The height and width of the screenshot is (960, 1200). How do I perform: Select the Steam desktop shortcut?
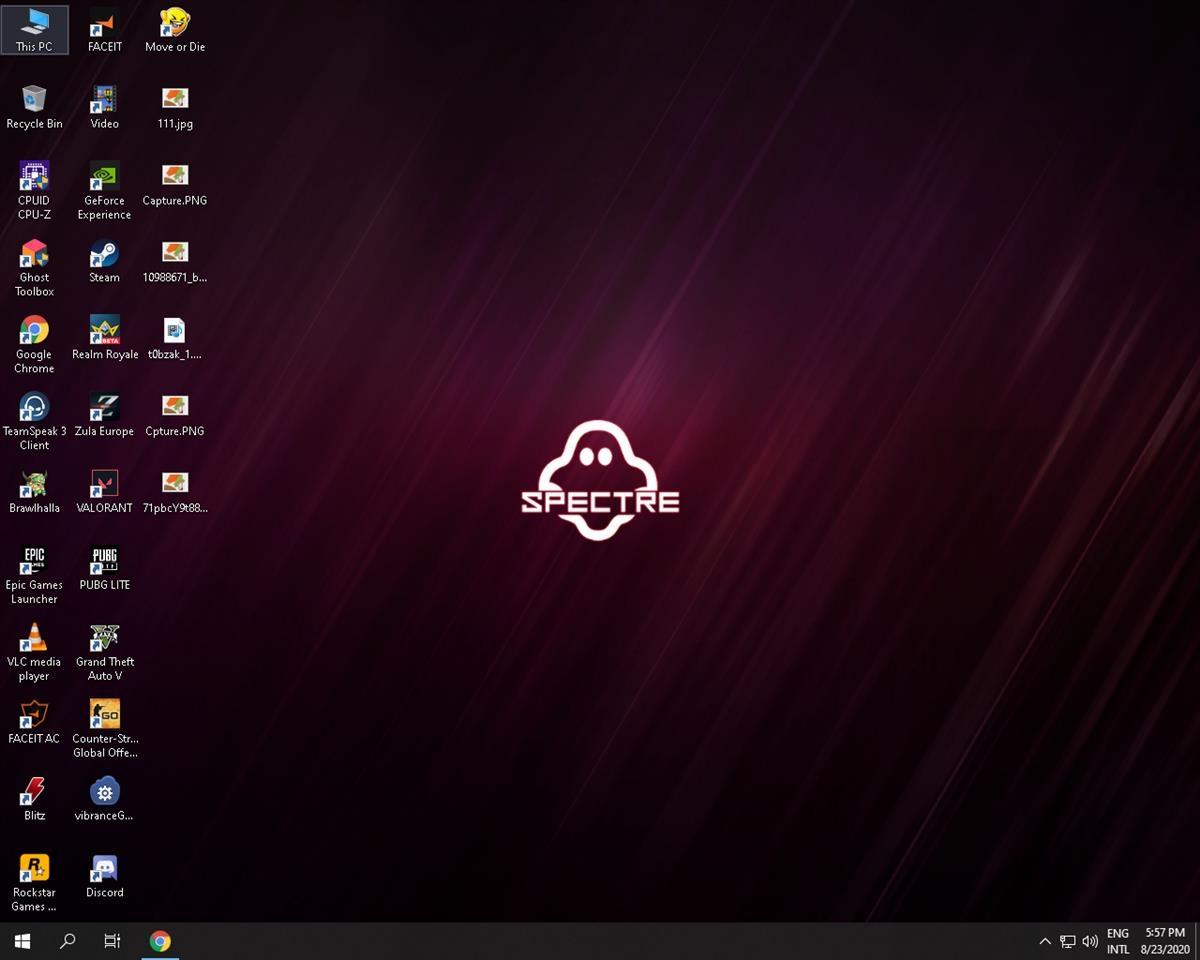[x=105, y=260]
